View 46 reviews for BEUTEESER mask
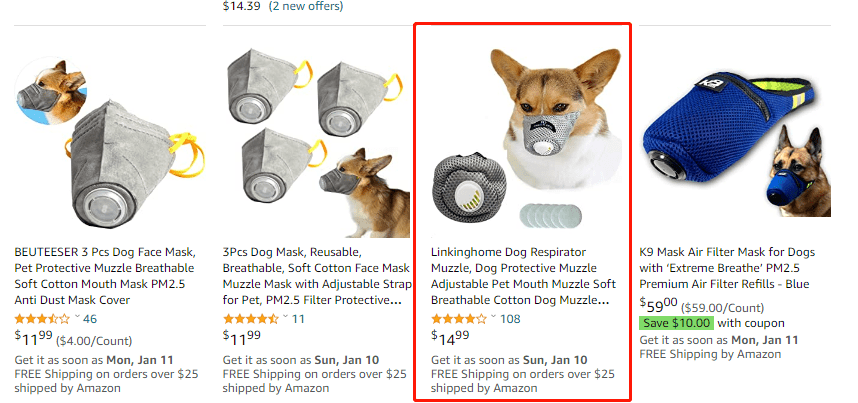The width and height of the screenshot is (858, 403). click(x=90, y=319)
